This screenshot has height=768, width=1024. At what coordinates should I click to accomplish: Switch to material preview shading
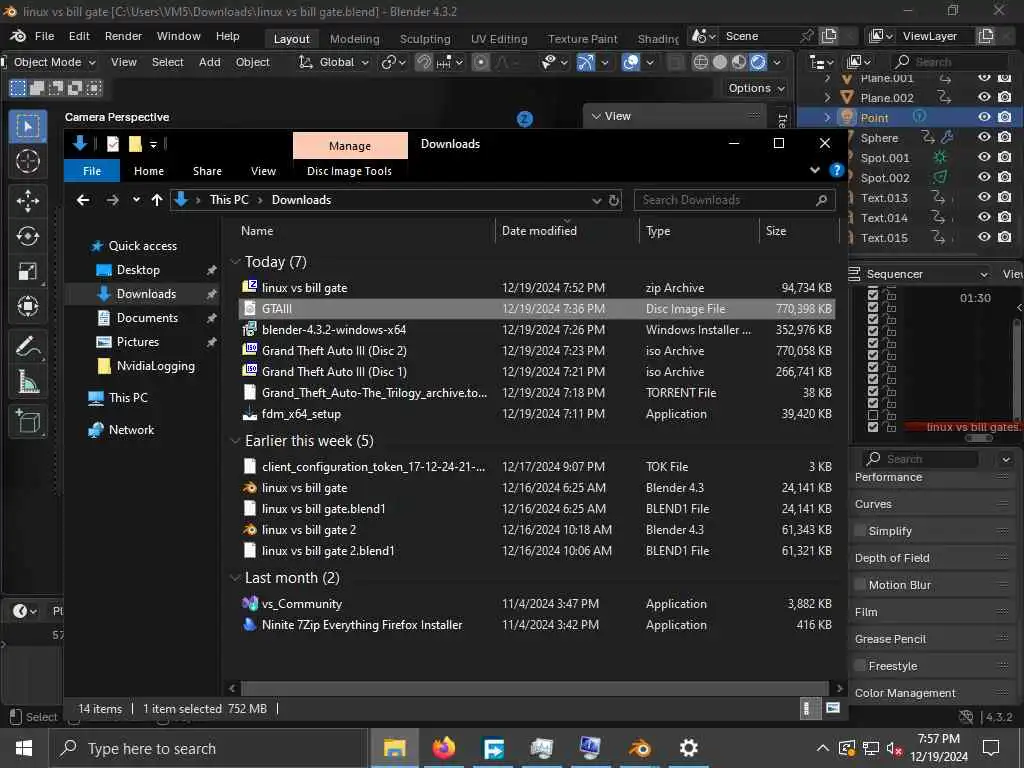739,63
